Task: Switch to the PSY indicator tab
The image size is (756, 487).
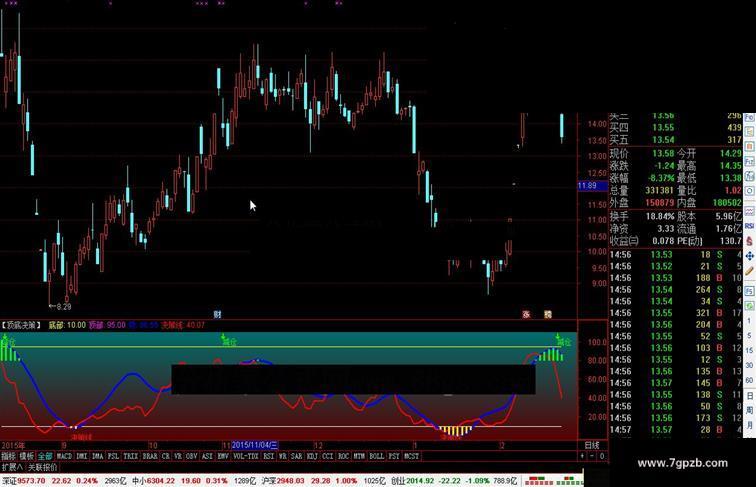Action: coord(394,456)
